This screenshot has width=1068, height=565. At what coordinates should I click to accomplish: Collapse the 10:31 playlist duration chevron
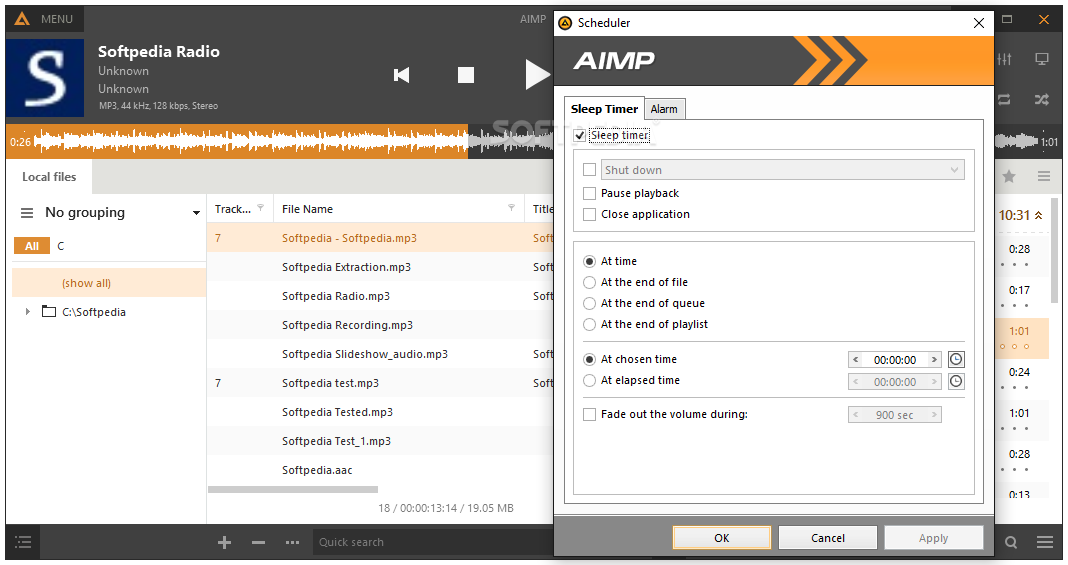1039,215
